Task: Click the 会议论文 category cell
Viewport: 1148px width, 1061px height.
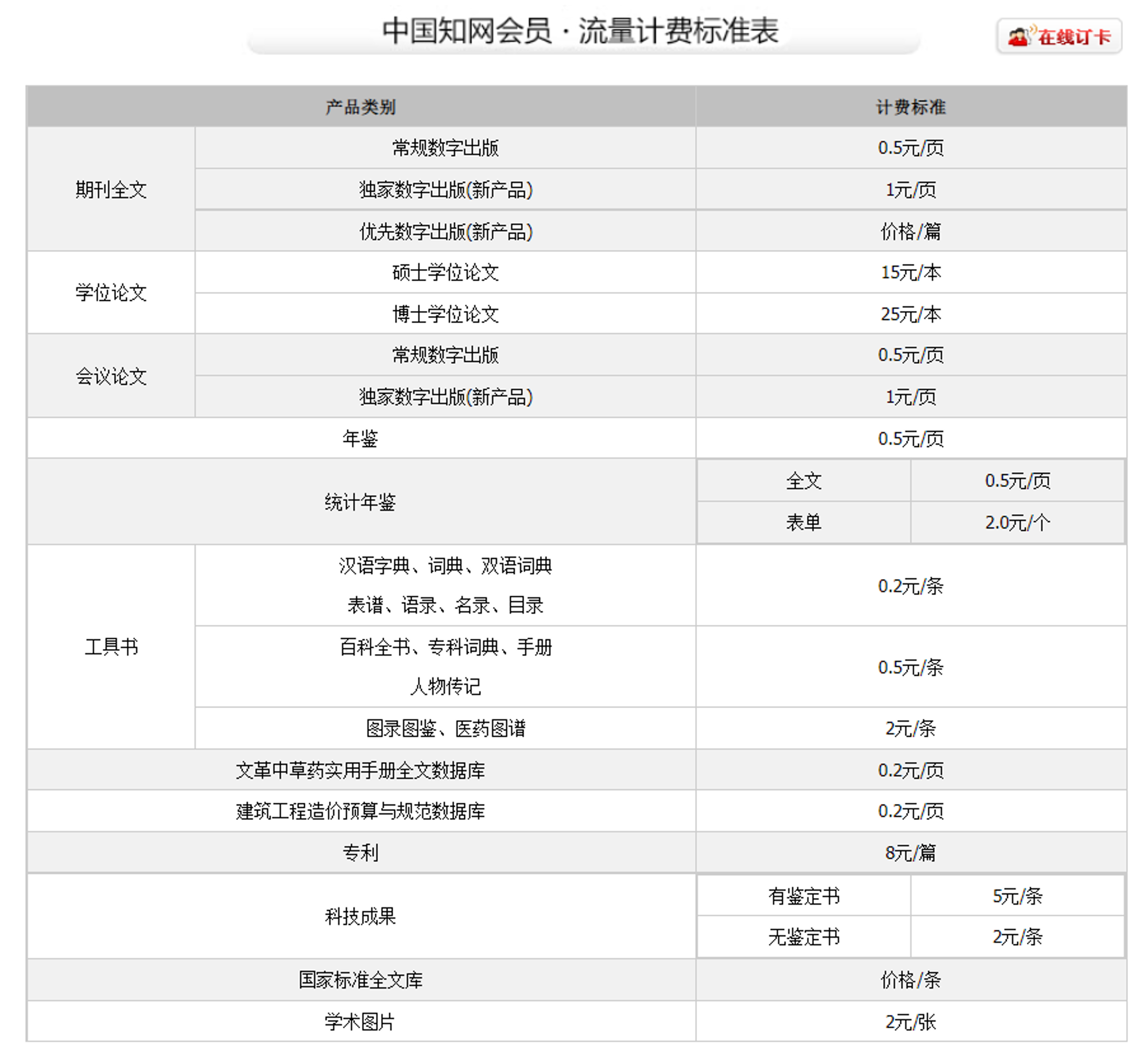Action: click(111, 376)
